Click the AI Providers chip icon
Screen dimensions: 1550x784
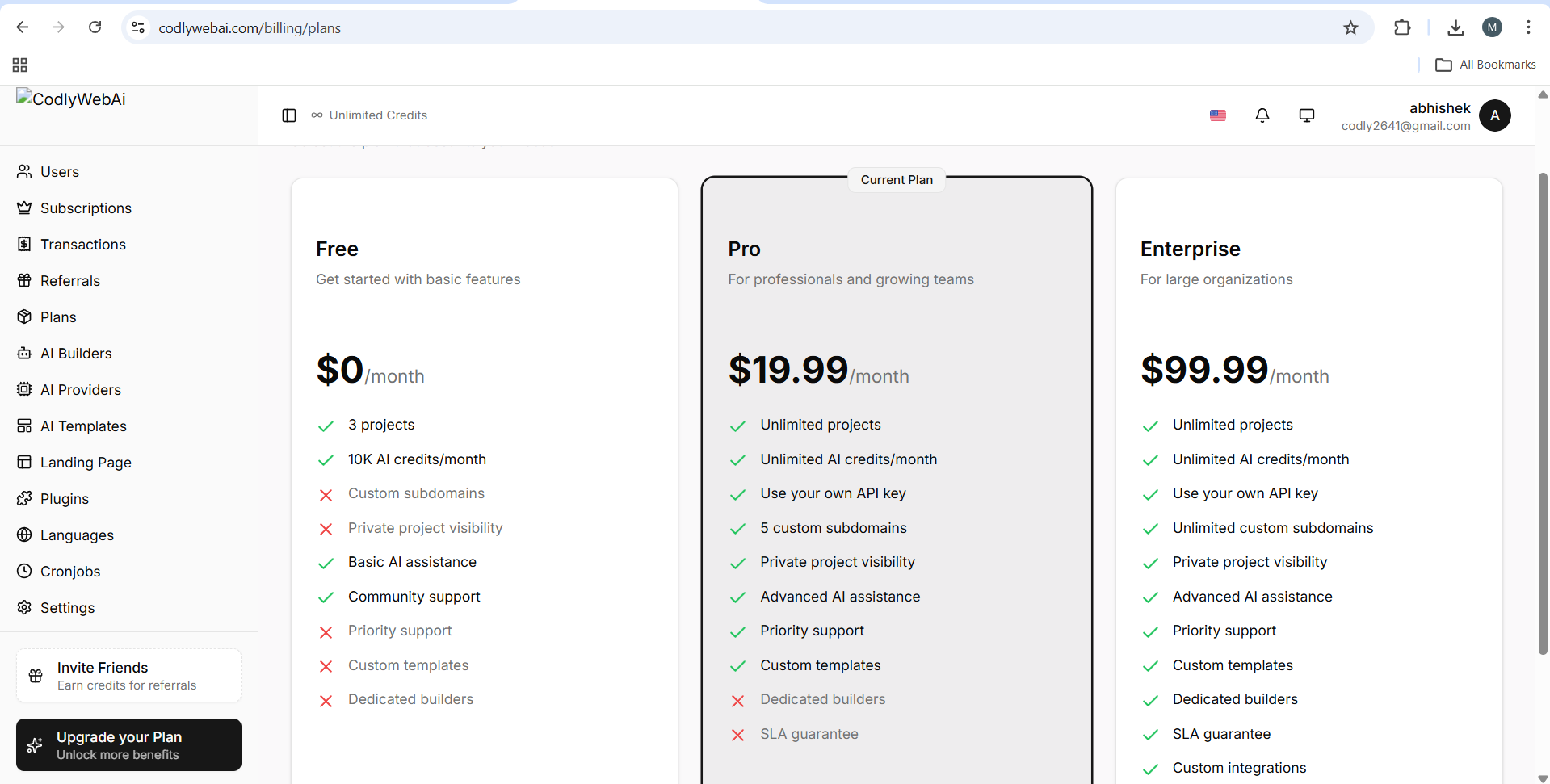24,390
